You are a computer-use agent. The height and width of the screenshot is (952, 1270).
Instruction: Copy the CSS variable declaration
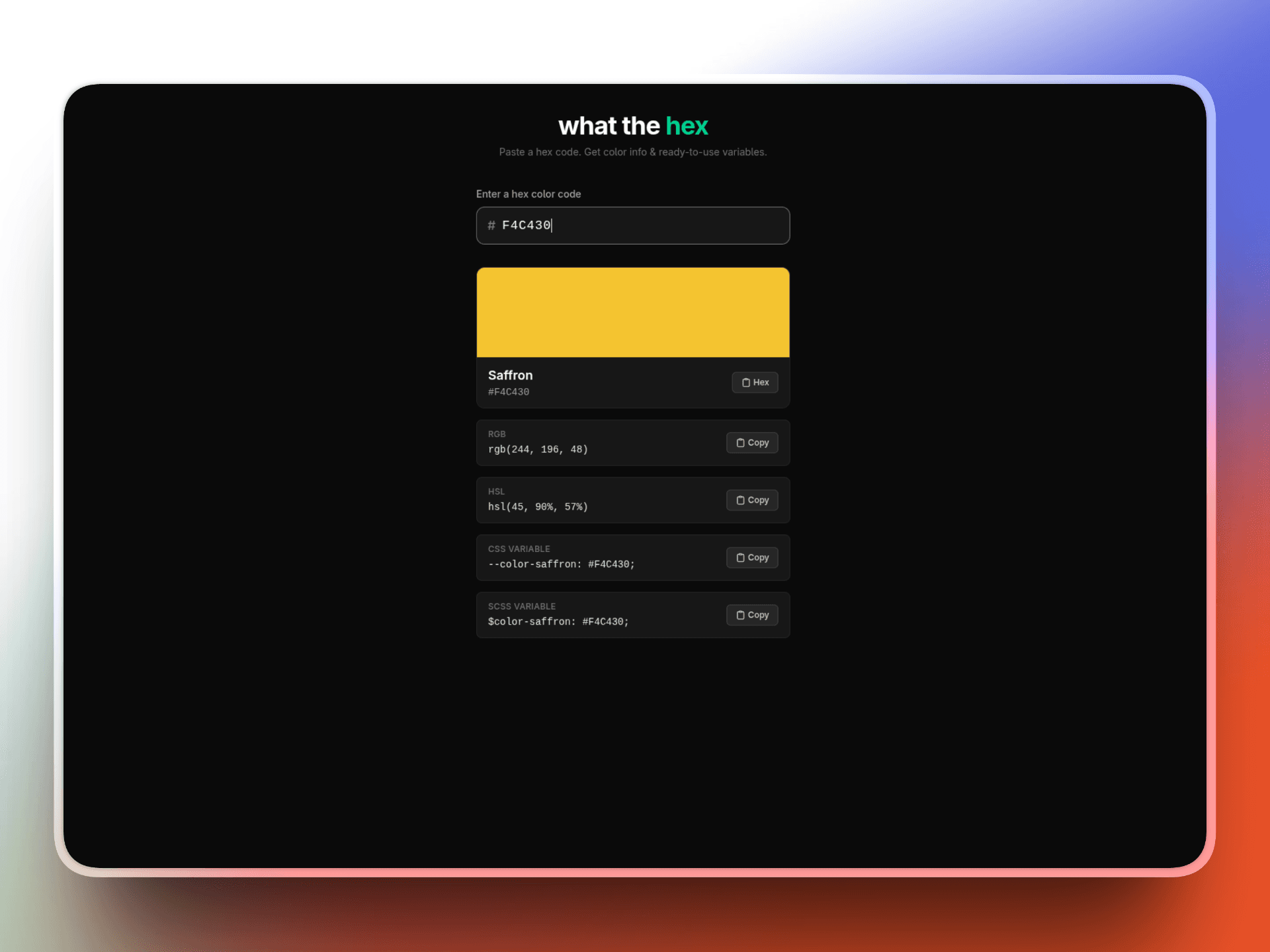(x=751, y=557)
